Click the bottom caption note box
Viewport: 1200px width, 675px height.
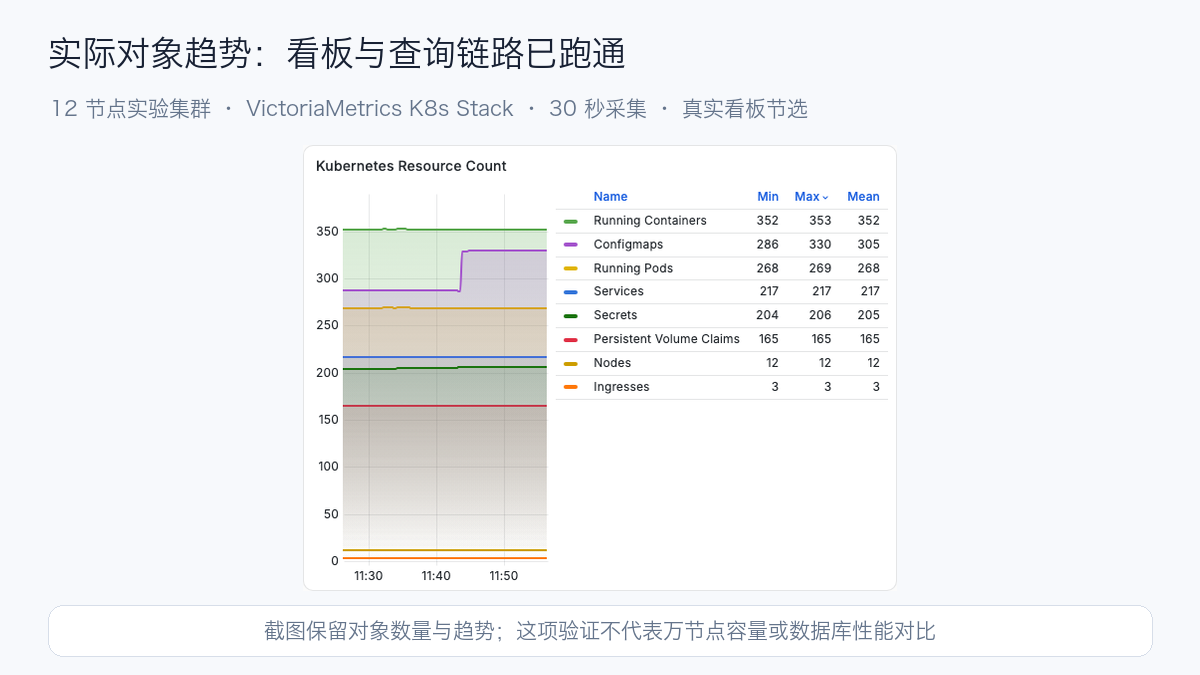point(600,631)
